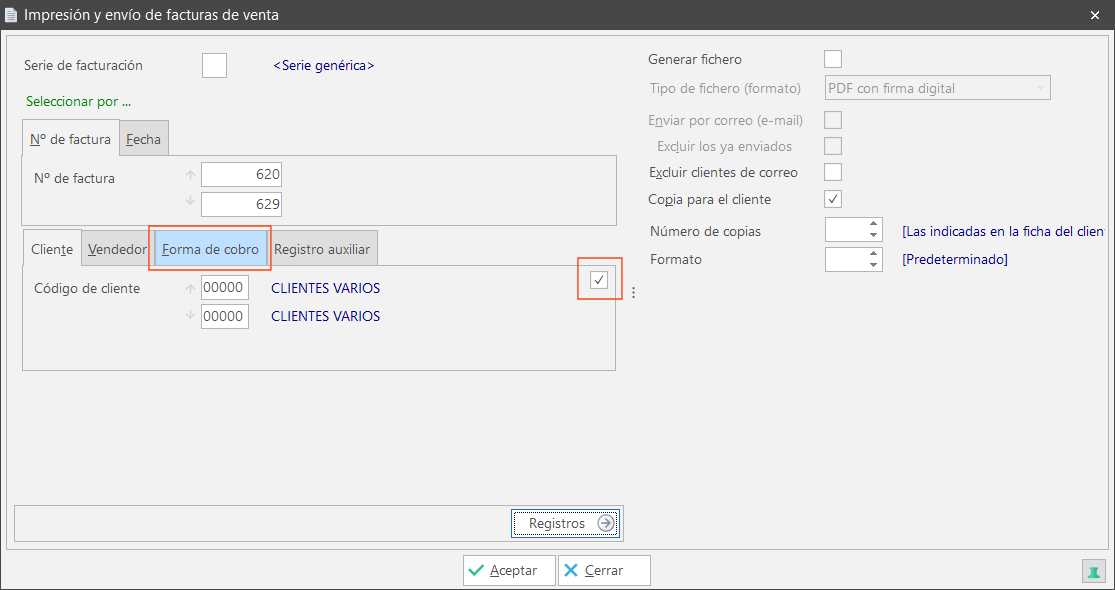Switch to the Nº de factura tab

[x=70, y=139]
